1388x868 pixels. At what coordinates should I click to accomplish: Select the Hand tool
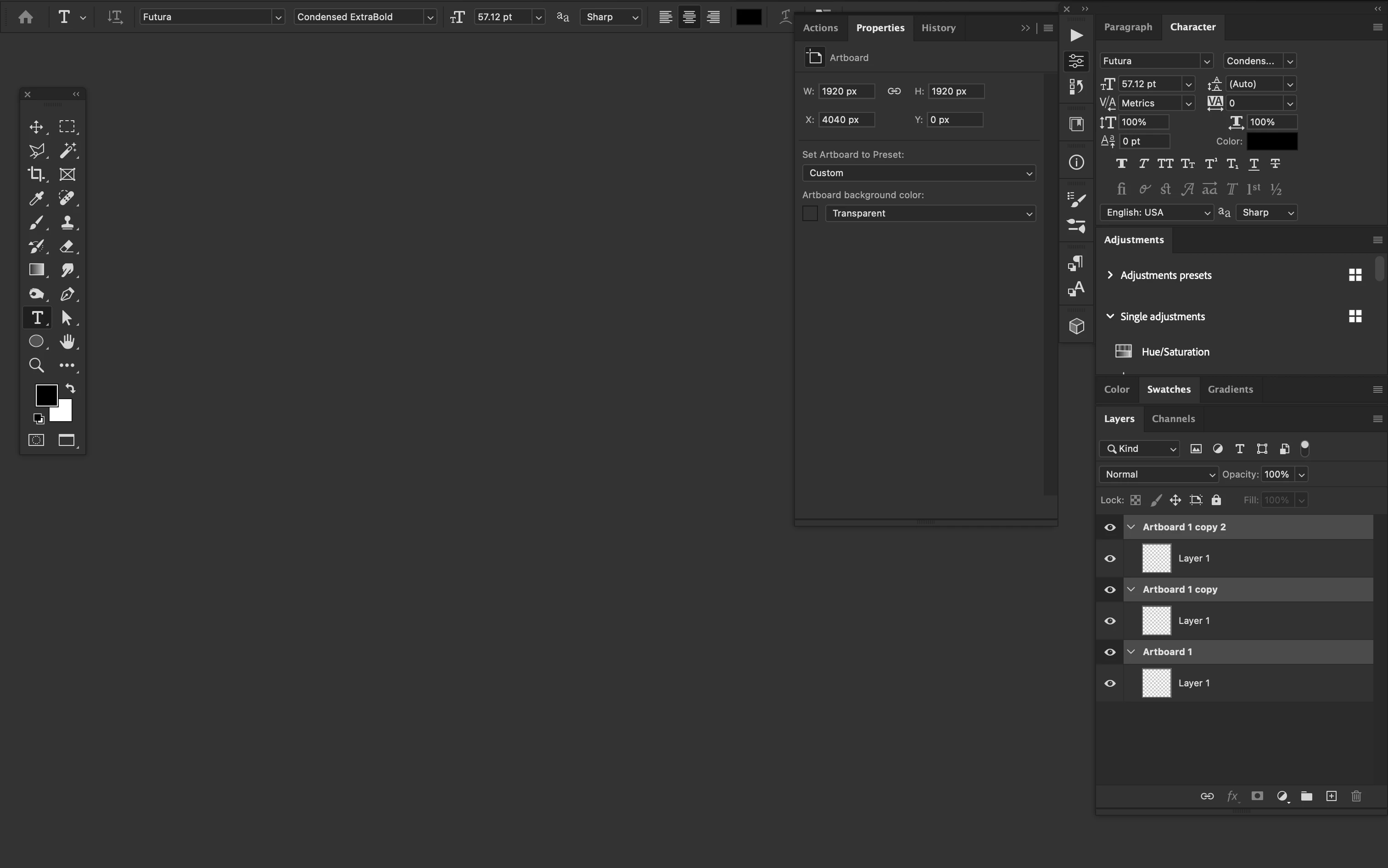[67, 342]
